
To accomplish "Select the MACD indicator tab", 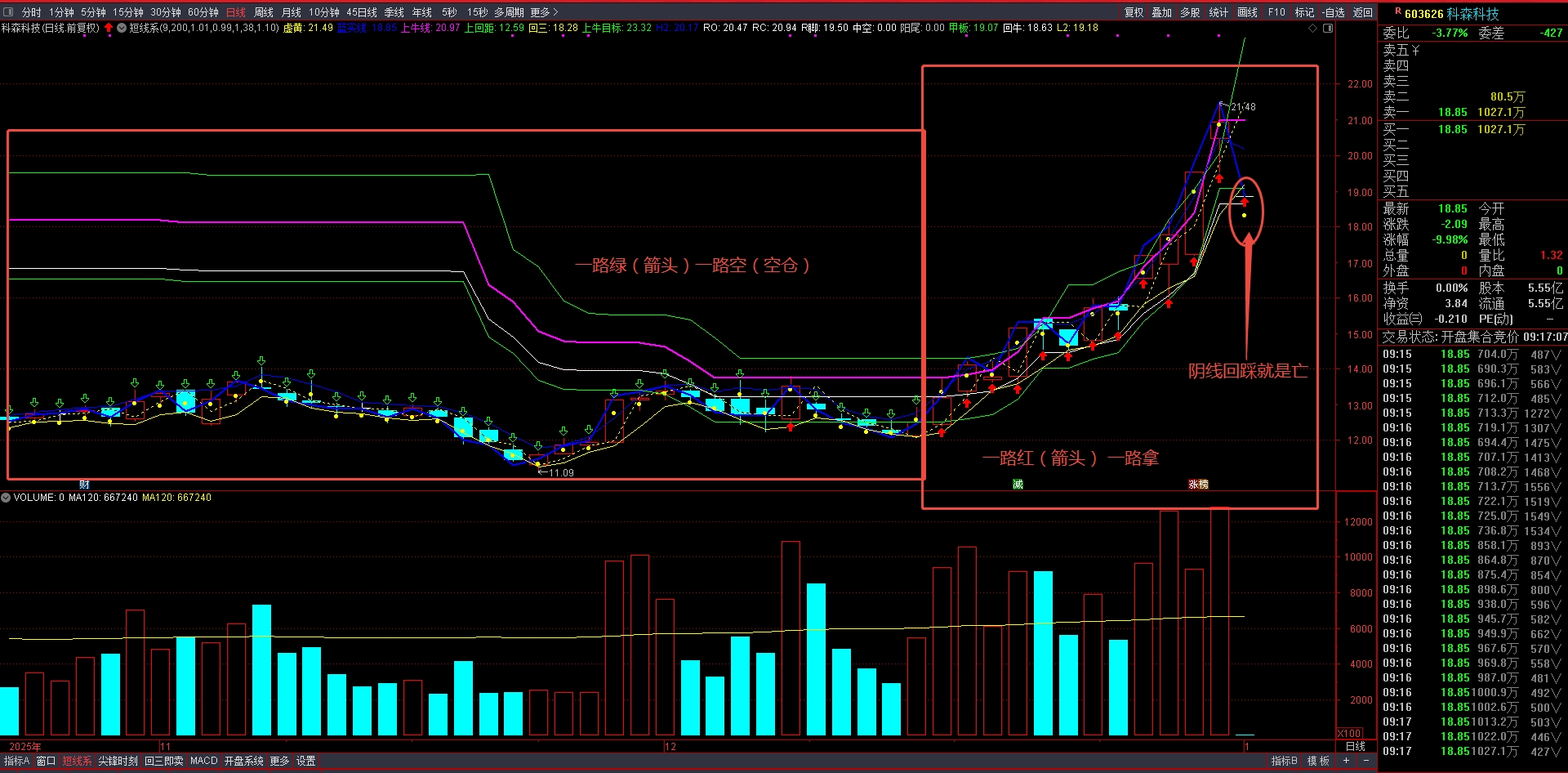I will (203, 761).
